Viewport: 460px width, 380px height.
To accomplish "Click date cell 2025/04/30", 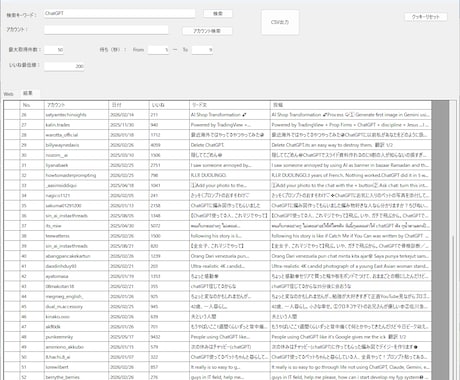I will tap(129, 226).
